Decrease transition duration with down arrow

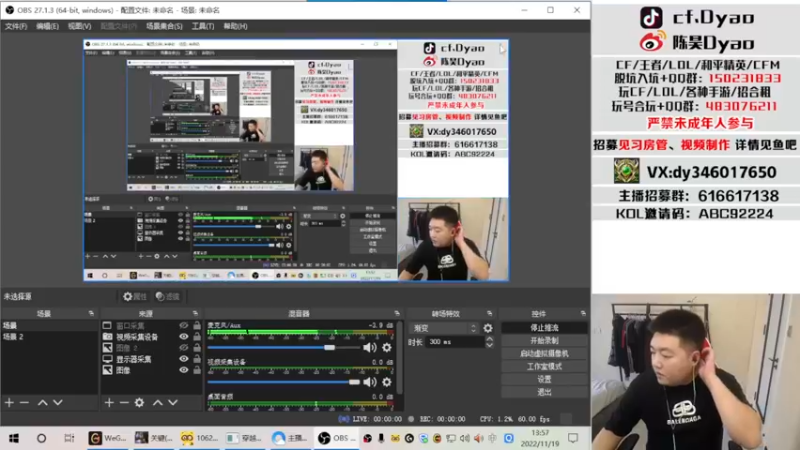click(x=489, y=345)
